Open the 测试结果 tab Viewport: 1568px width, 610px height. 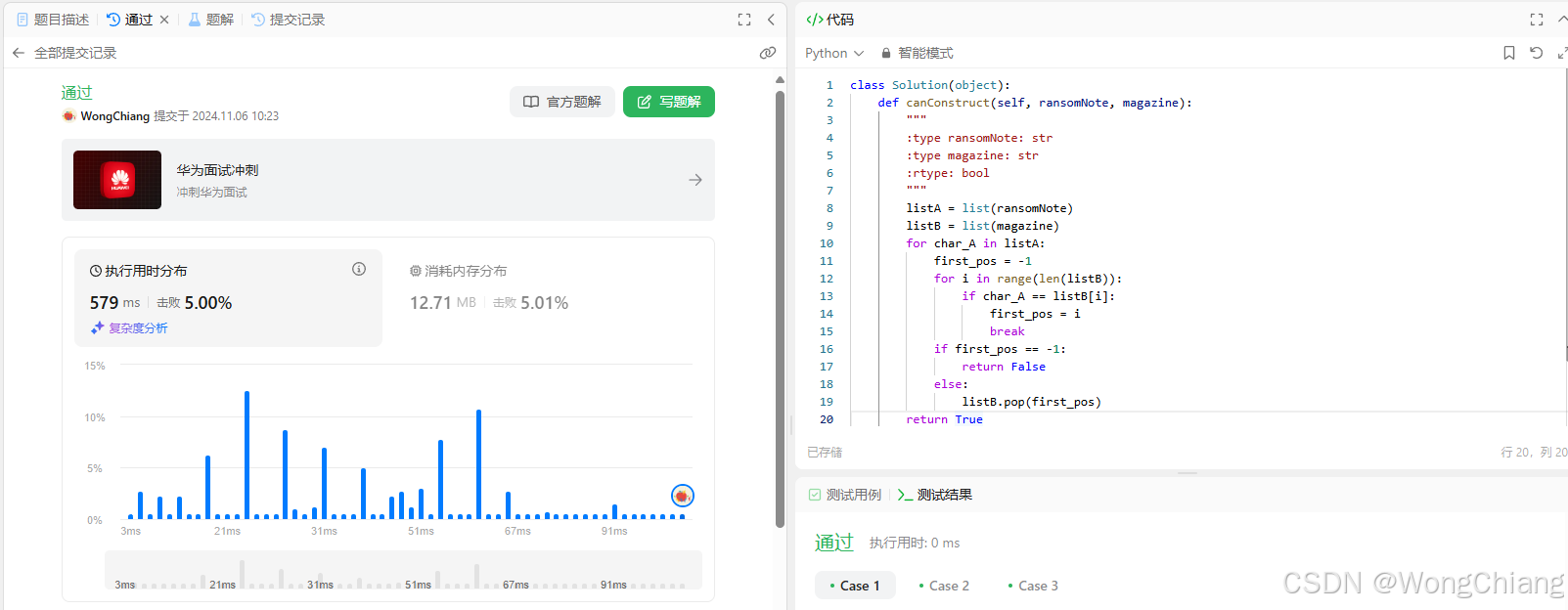coord(934,495)
